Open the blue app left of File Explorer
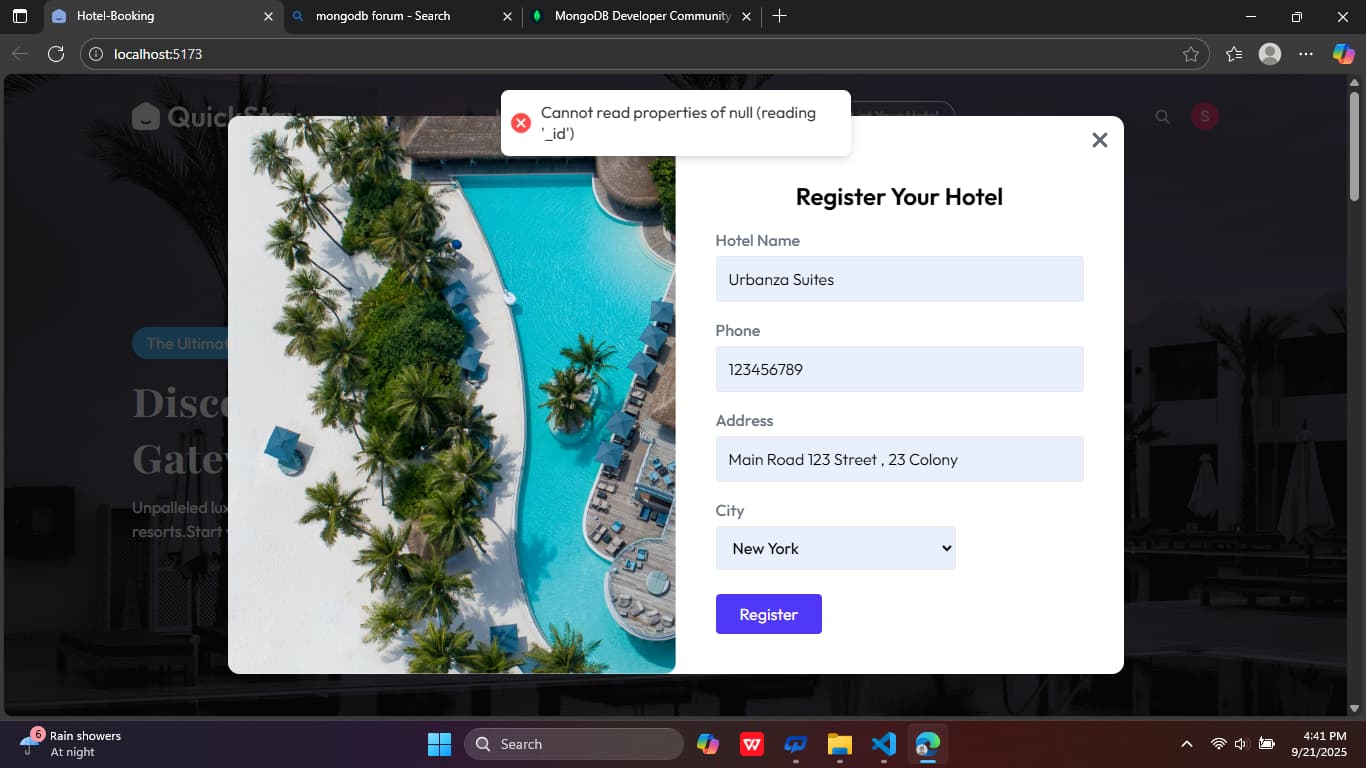The height and width of the screenshot is (768, 1366). click(x=795, y=744)
